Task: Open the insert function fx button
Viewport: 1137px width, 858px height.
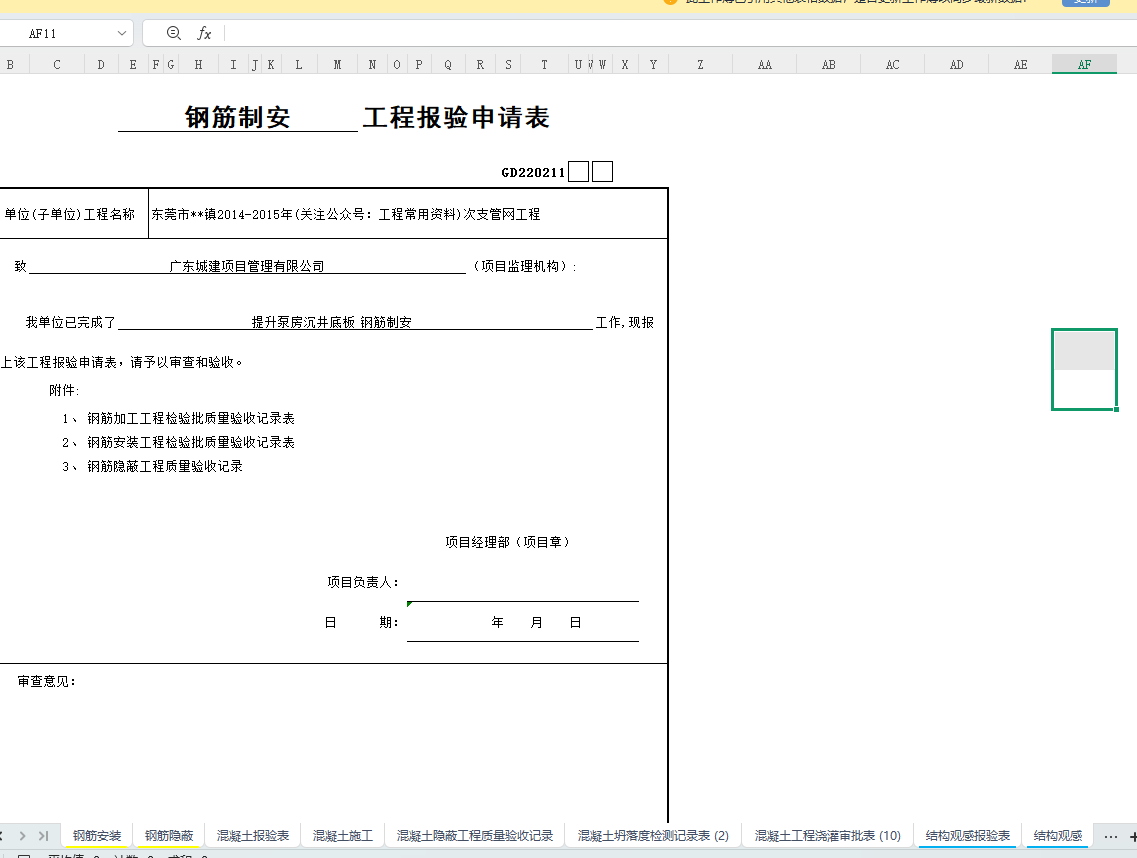Action: [204, 33]
